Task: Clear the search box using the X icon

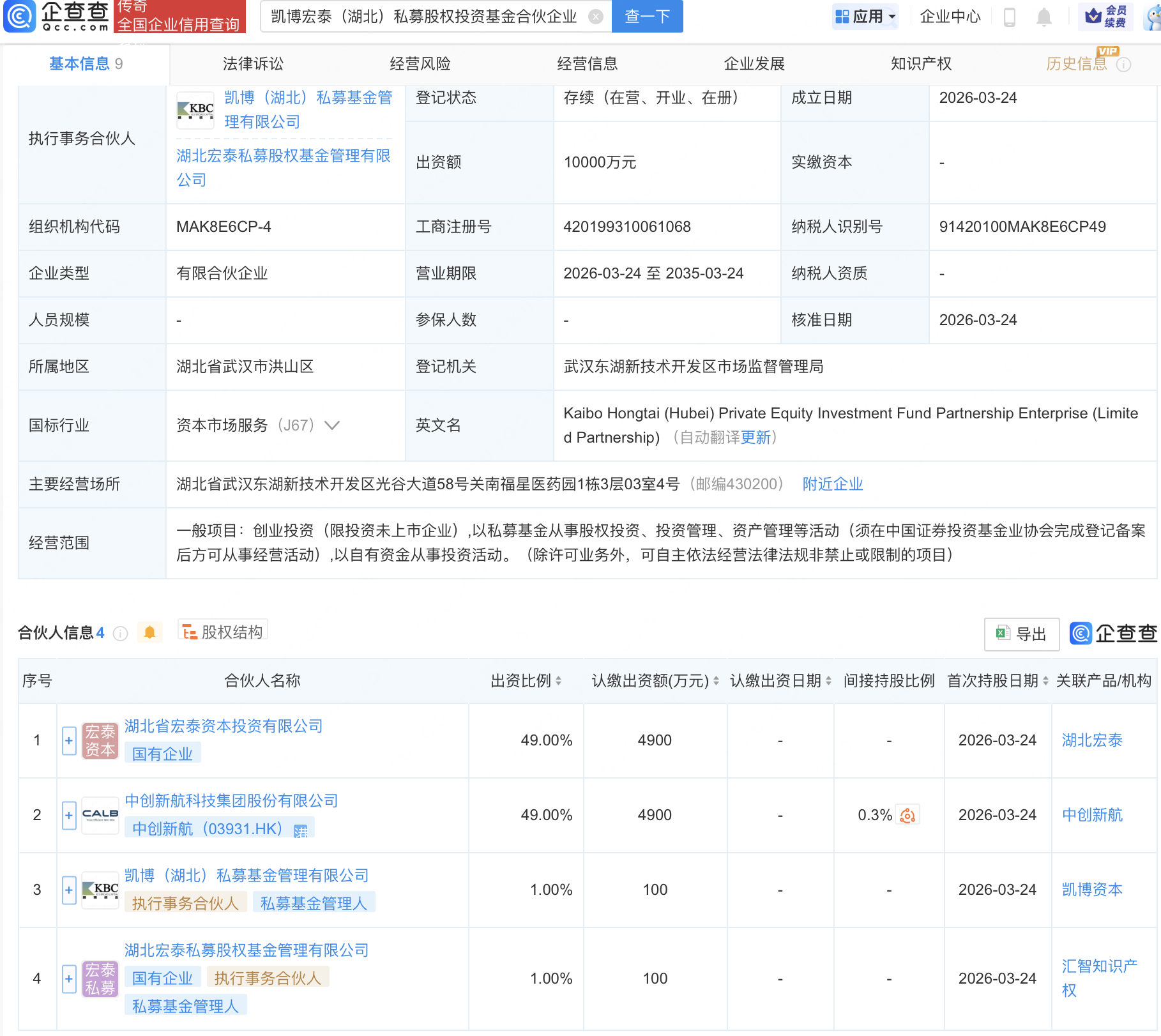Action: click(x=596, y=17)
